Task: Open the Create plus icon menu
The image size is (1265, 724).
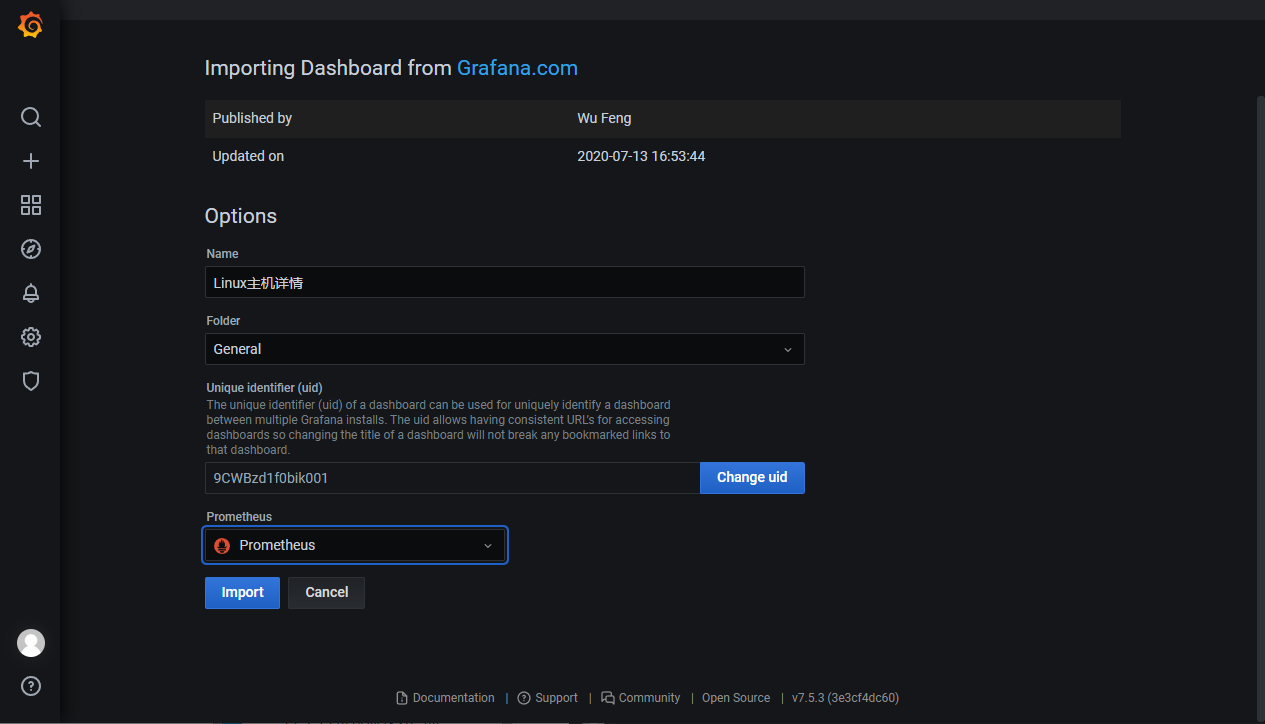Action: pyautogui.click(x=31, y=161)
